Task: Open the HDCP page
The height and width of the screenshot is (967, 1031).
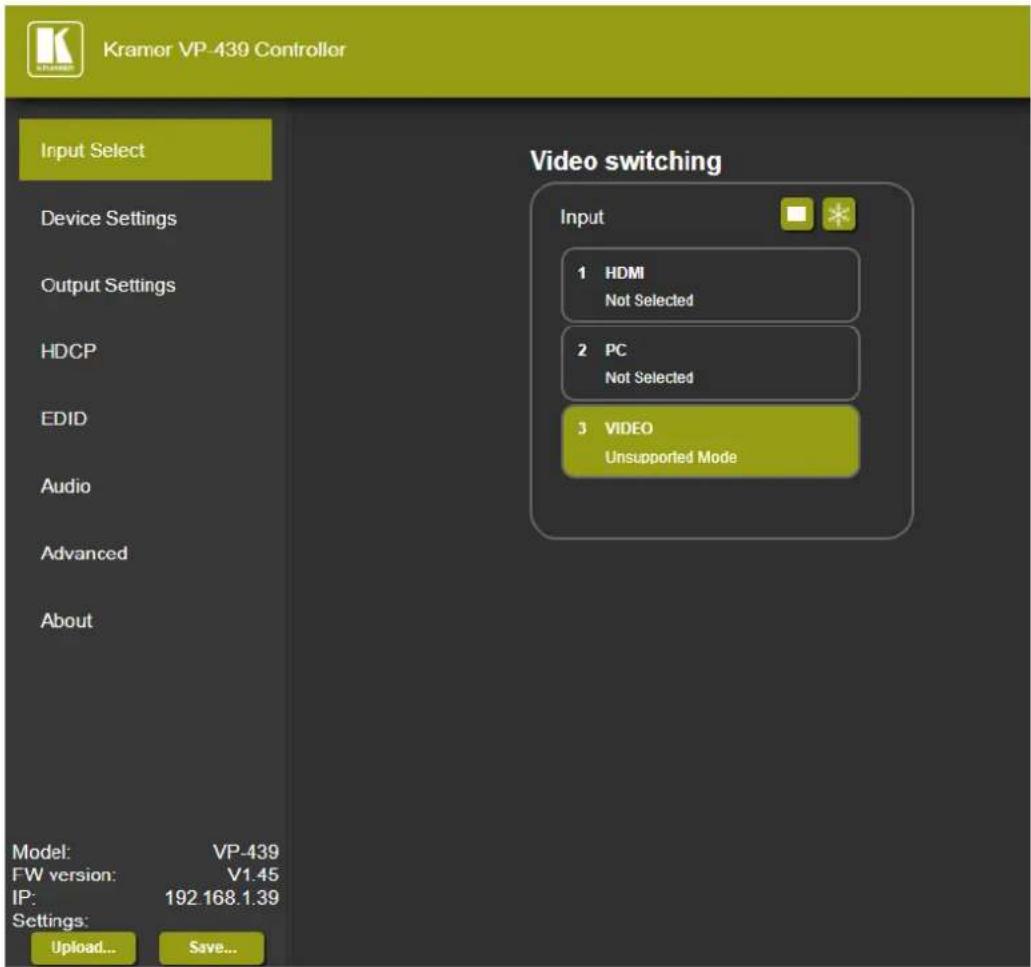Action: click(68, 352)
